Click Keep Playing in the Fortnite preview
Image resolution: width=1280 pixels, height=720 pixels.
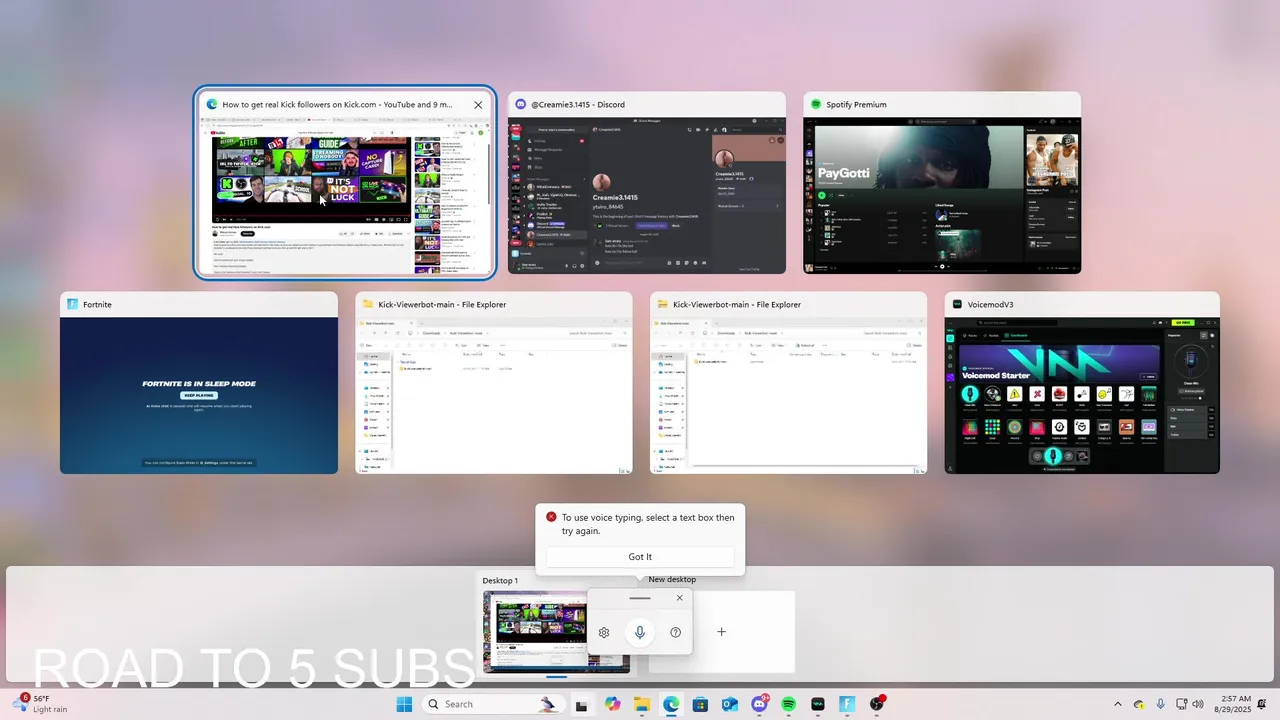(199, 395)
